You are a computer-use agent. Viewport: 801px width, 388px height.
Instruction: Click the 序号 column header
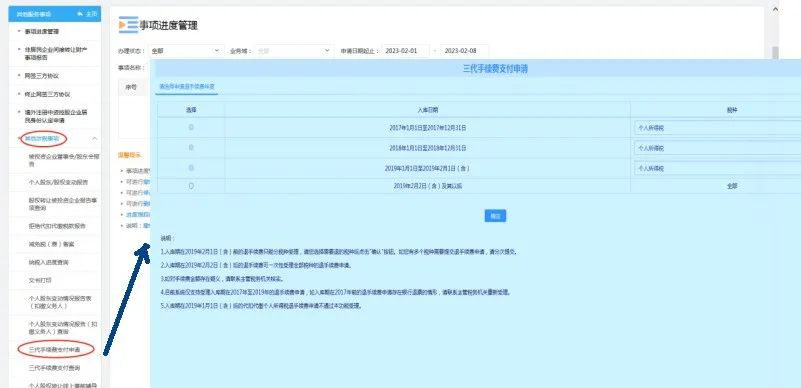coord(131,87)
